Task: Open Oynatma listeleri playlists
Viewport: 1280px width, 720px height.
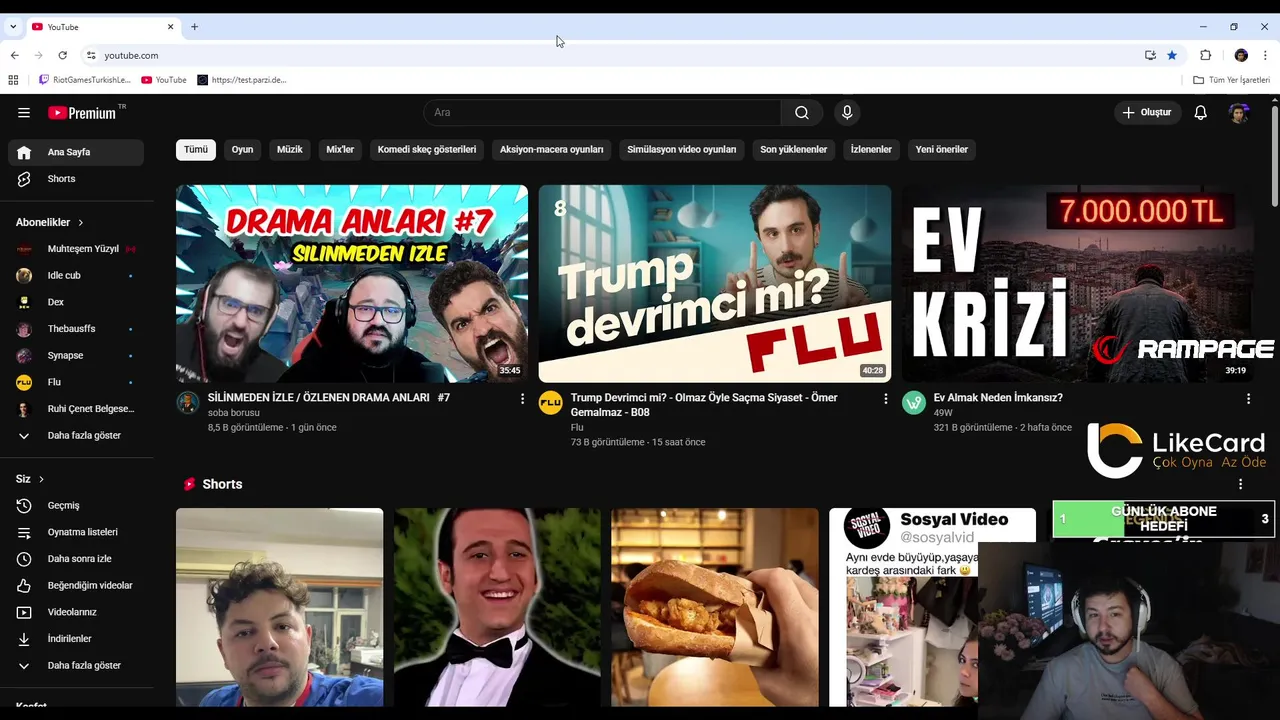Action: click(76, 532)
